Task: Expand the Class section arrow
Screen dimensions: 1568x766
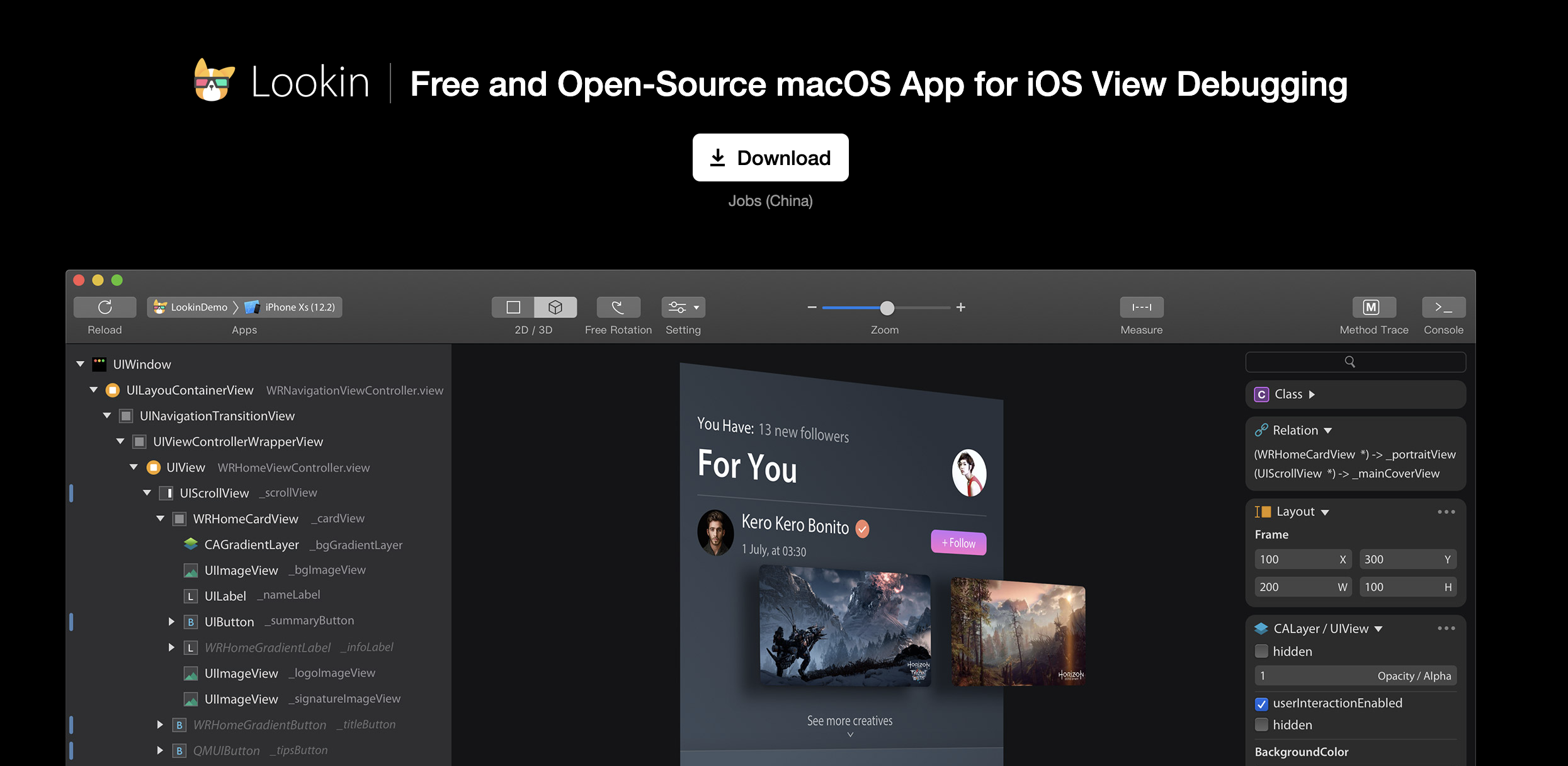Action: tap(1312, 394)
